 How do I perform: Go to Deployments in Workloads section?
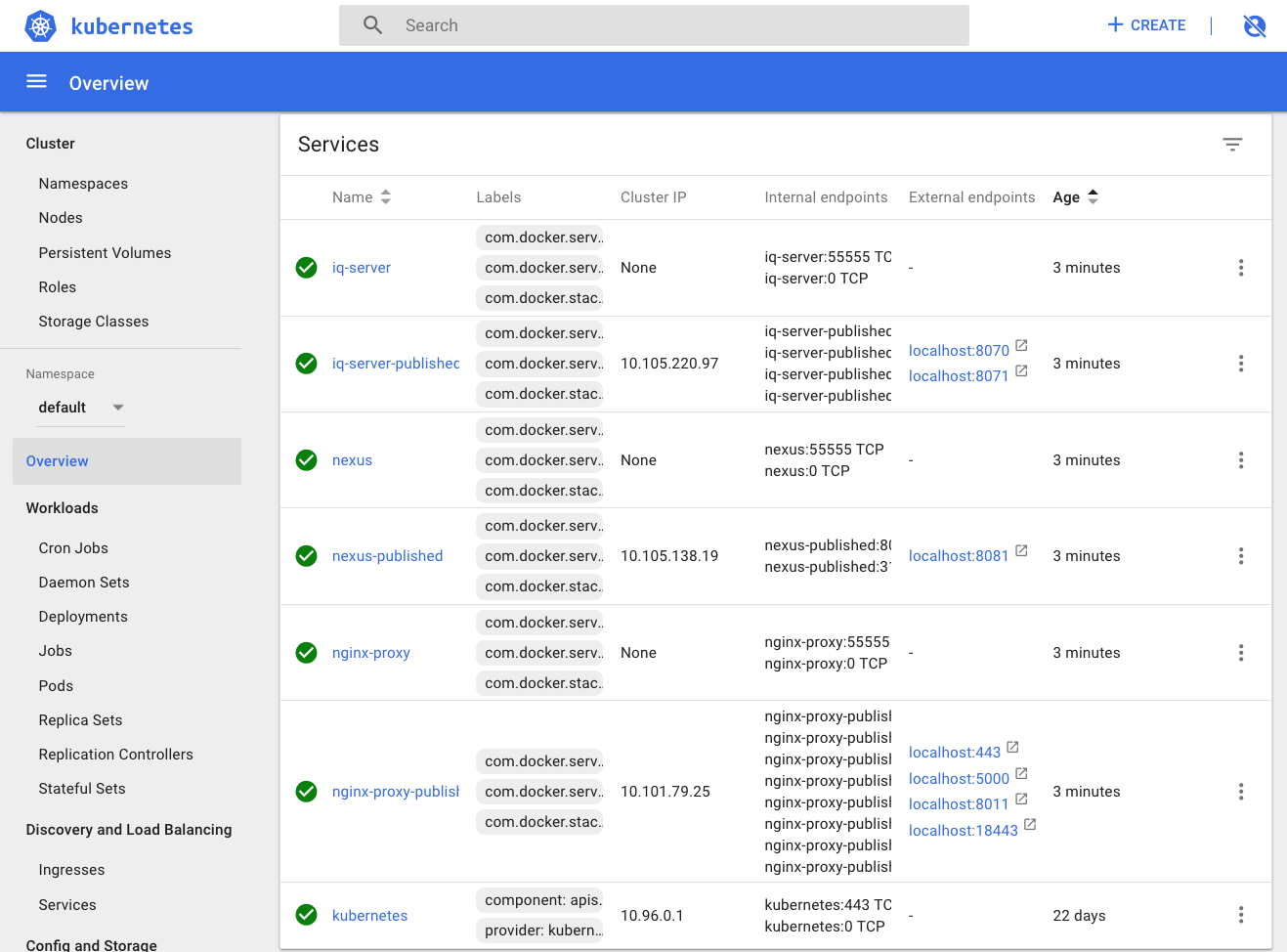pyautogui.click(x=83, y=617)
